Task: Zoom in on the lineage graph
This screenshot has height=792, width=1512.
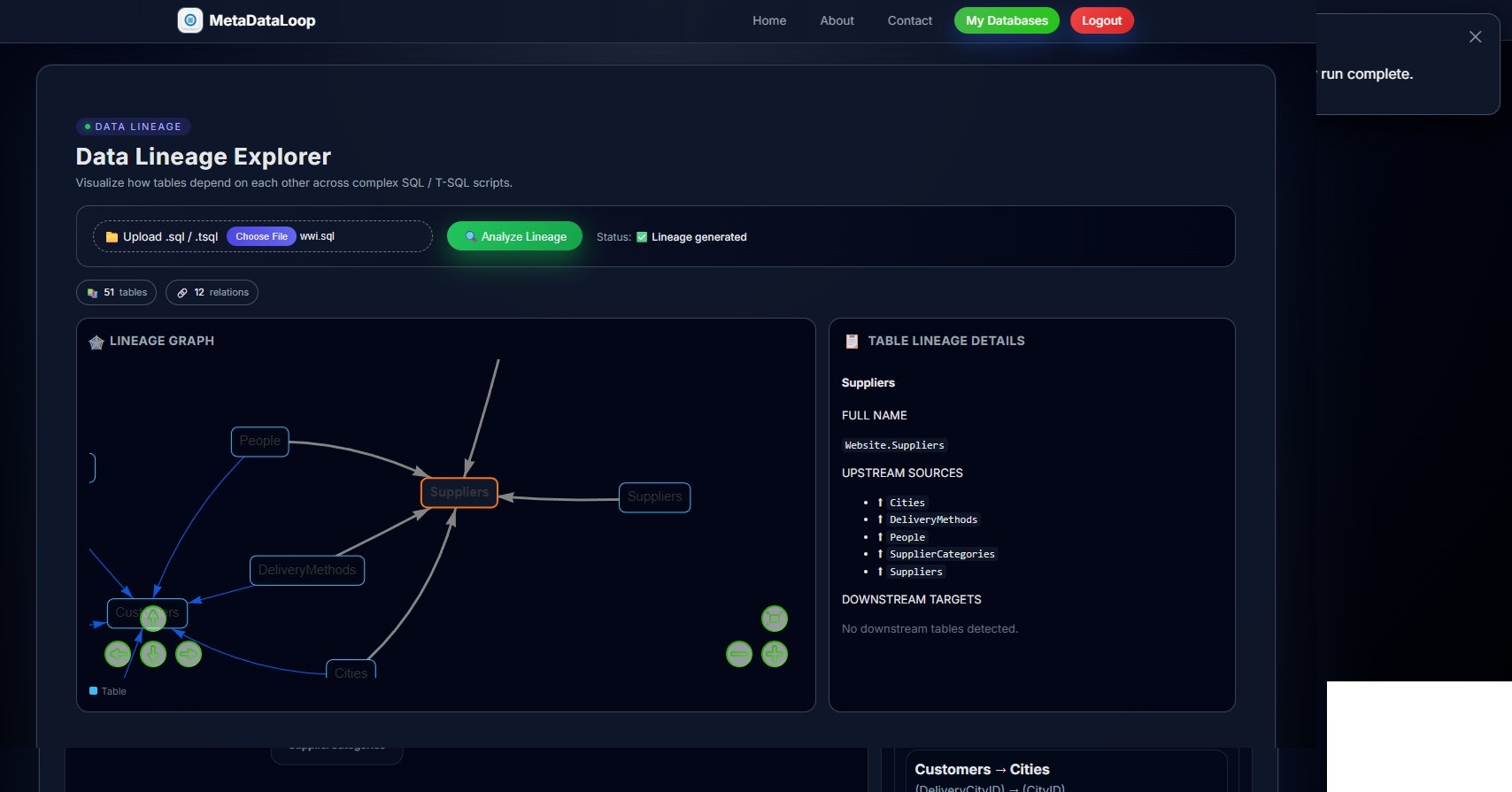Action: tap(775, 654)
